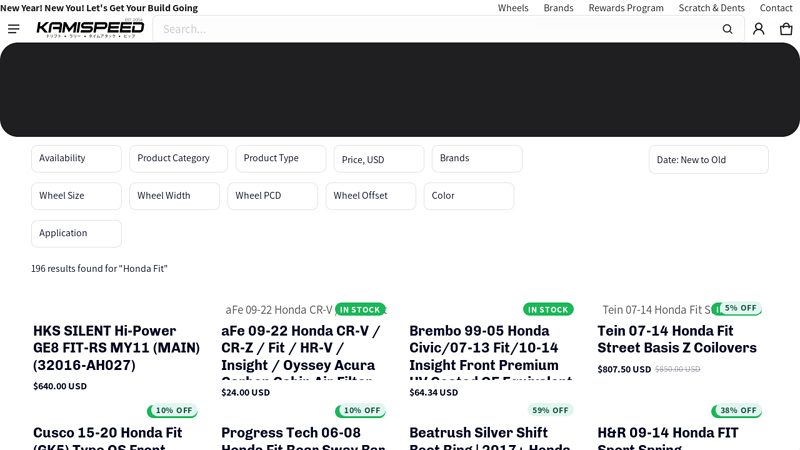Open Tein Street Basis Z Coilovers link

tap(677, 339)
